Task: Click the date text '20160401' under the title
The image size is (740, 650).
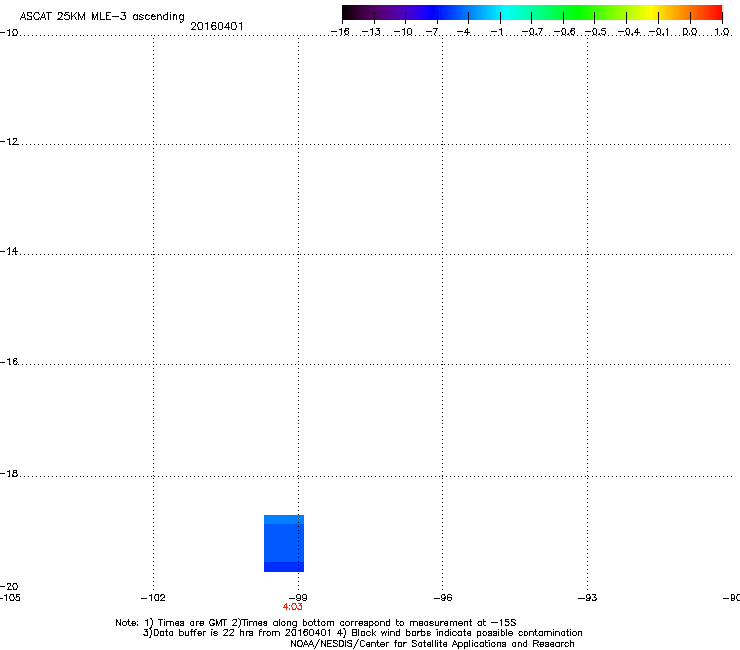Action: click(217, 26)
